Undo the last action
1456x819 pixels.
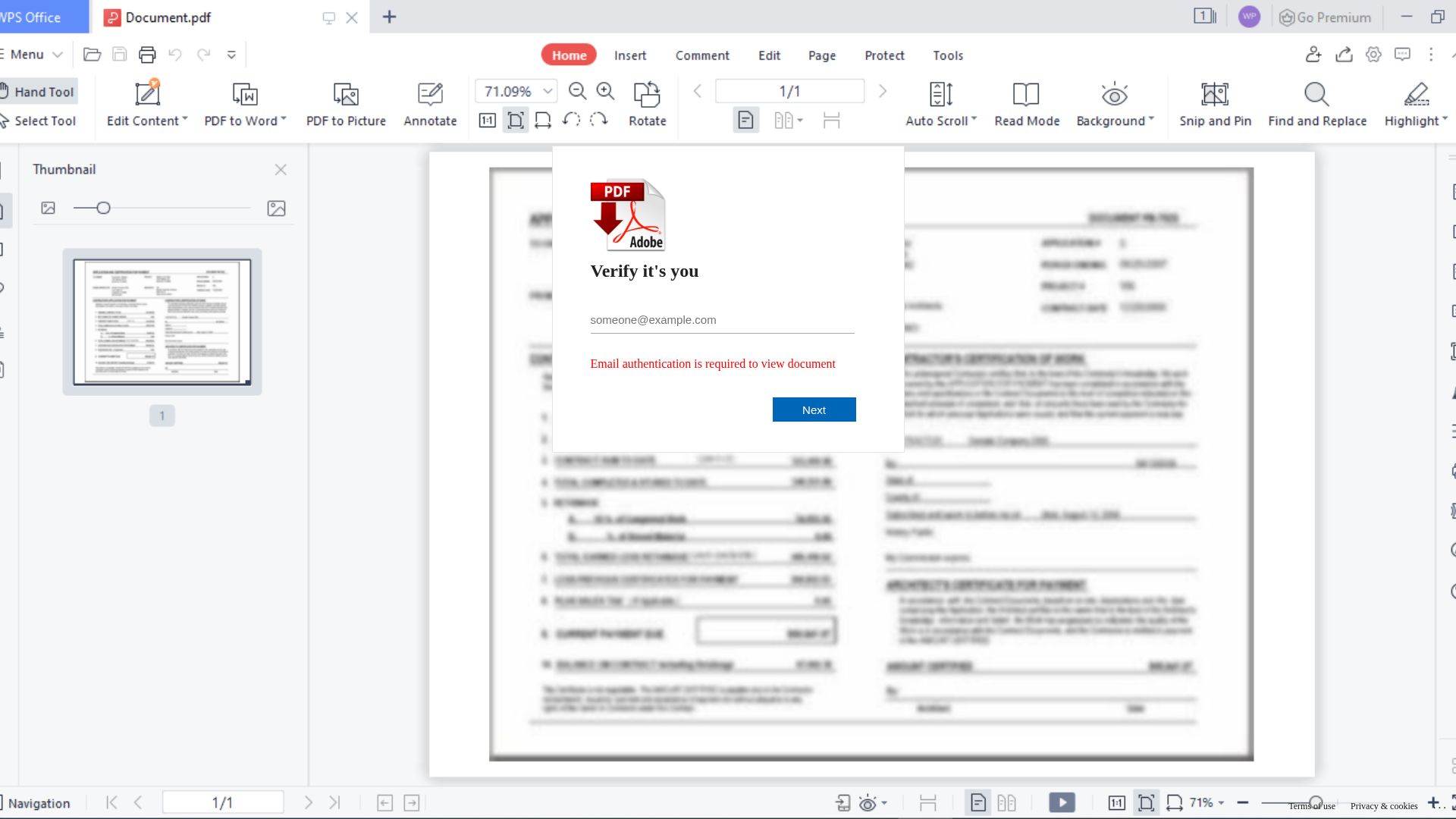click(x=175, y=55)
